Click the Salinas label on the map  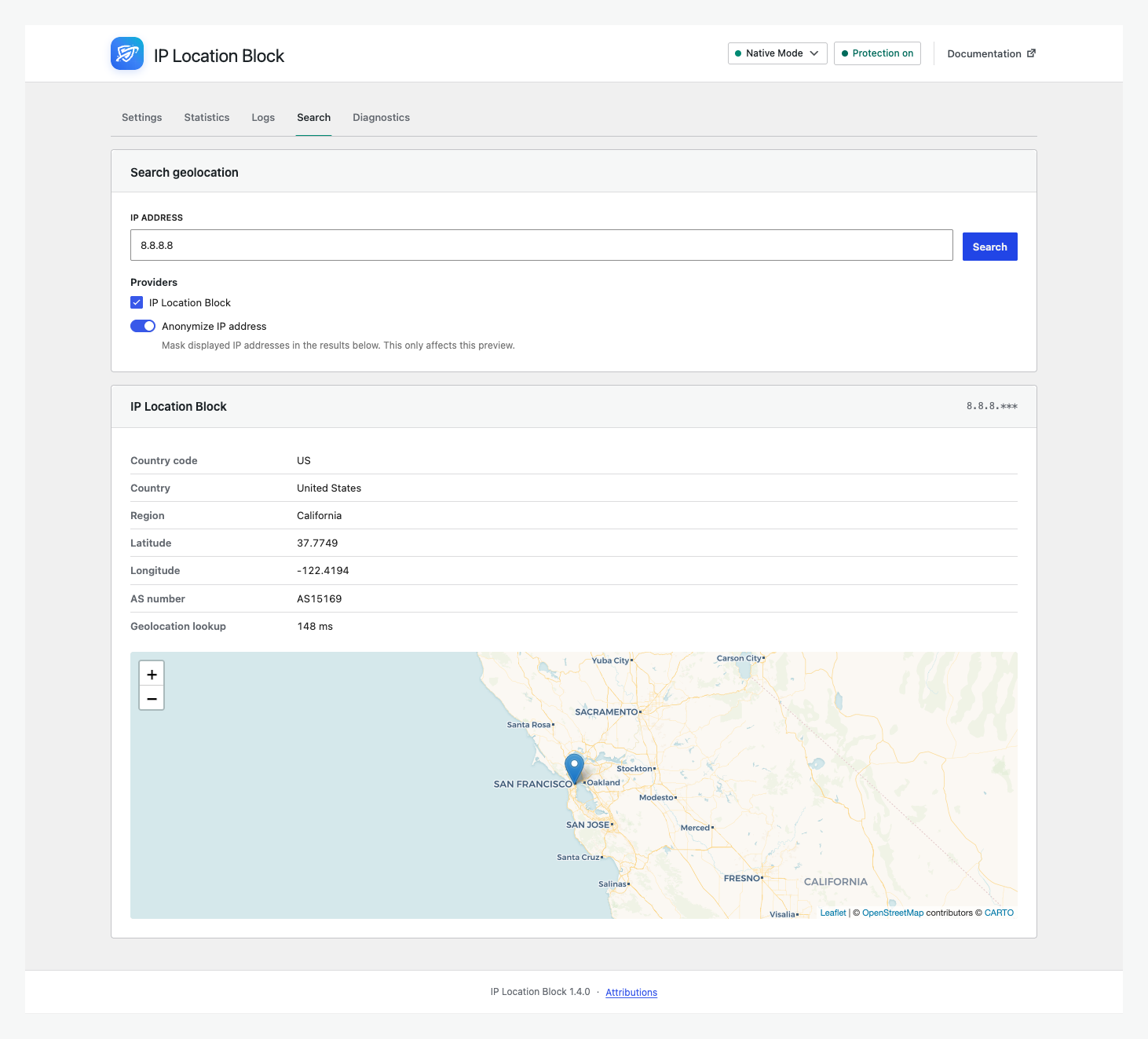click(x=612, y=884)
